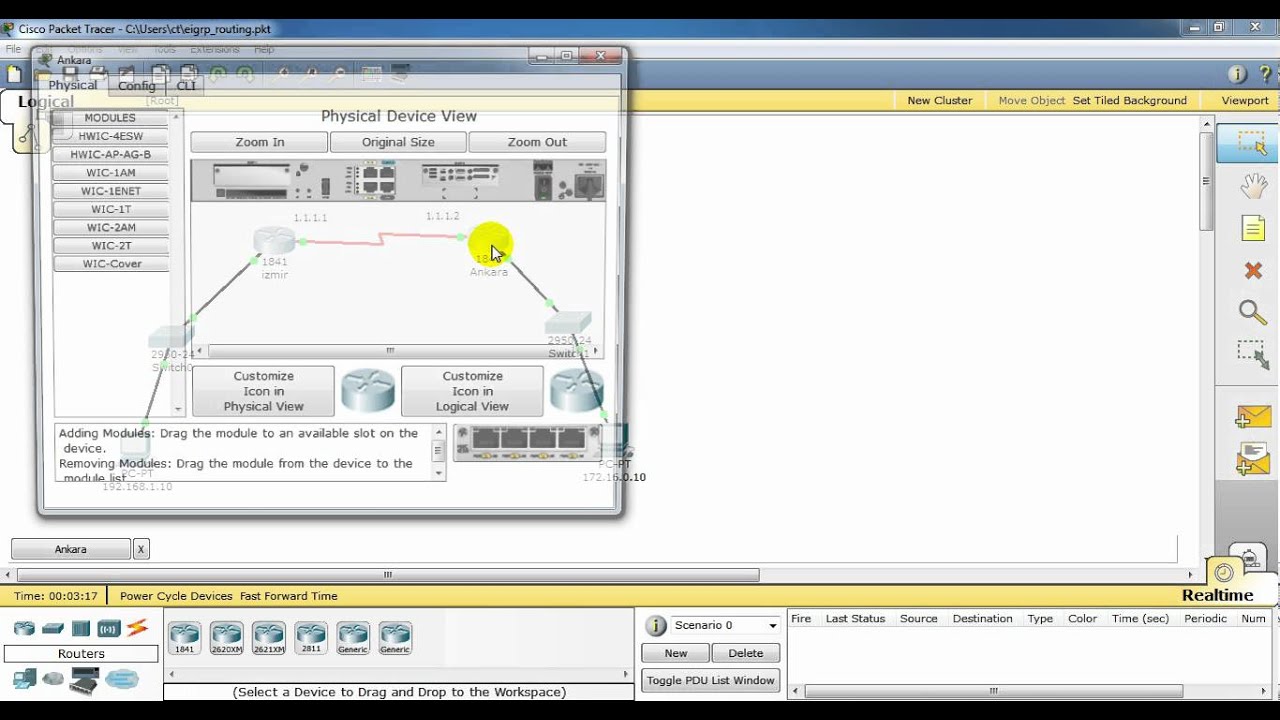Click Customize Icon in Logical View

click(x=472, y=391)
